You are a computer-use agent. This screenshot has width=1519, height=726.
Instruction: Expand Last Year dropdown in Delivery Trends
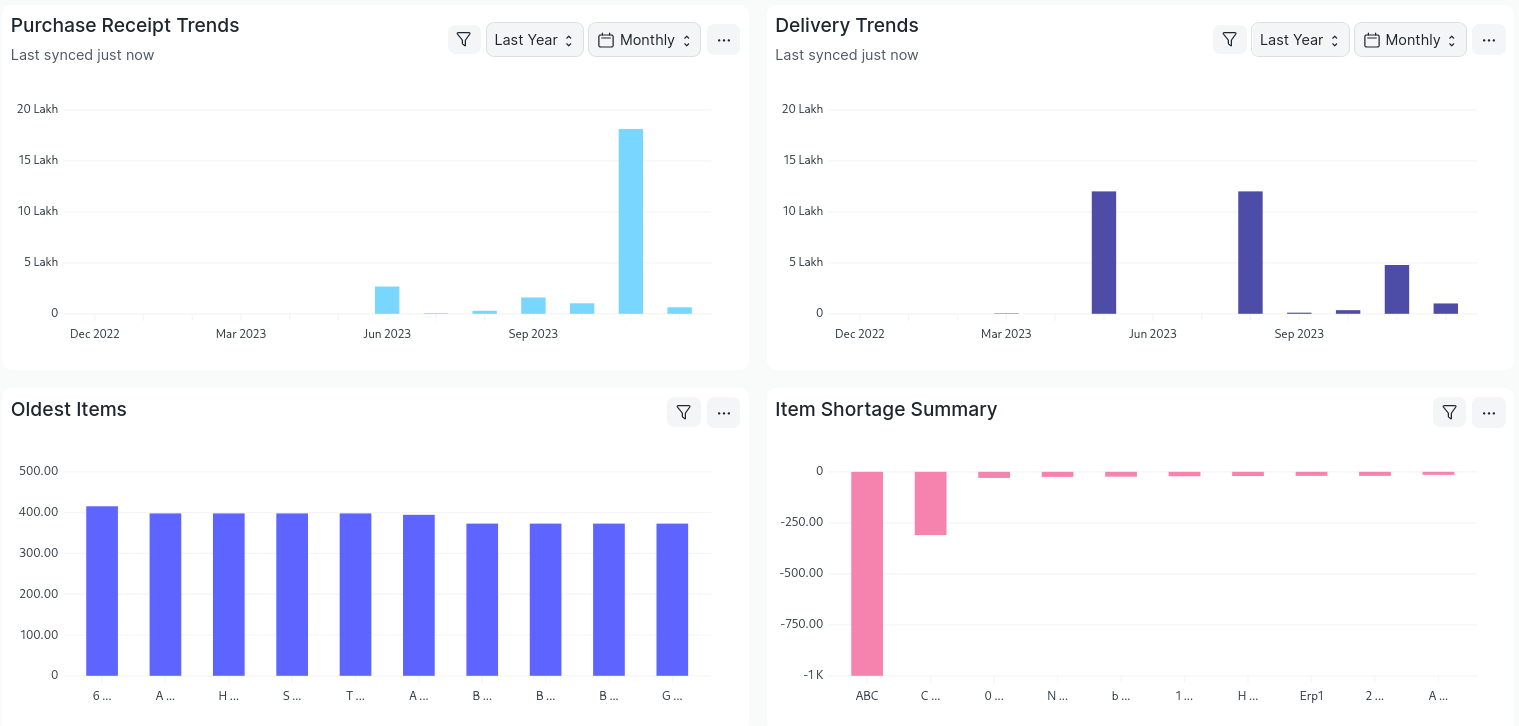click(x=1300, y=40)
